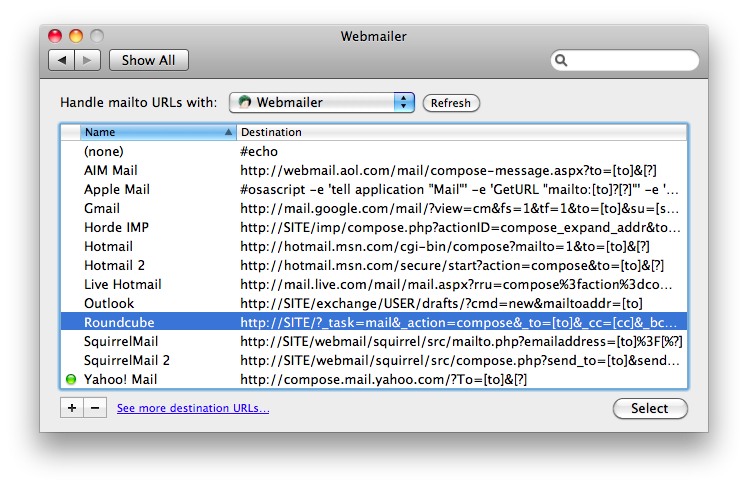The height and width of the screenshot is (487, 748).
Task: Select the Apple Mail entry
Action: coord(117,189)
